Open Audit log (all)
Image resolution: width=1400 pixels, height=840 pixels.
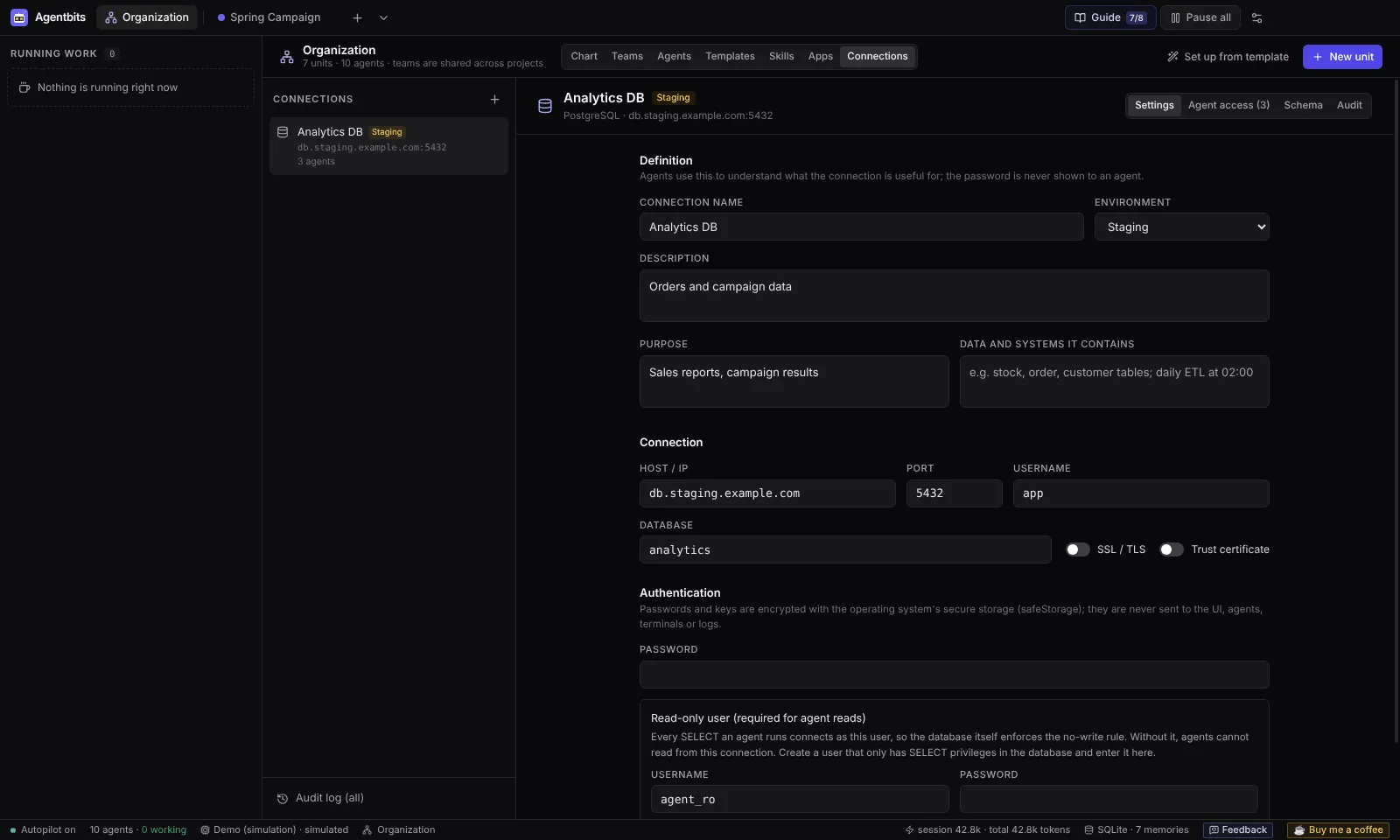pyautogui.click(x=320, y=798)
